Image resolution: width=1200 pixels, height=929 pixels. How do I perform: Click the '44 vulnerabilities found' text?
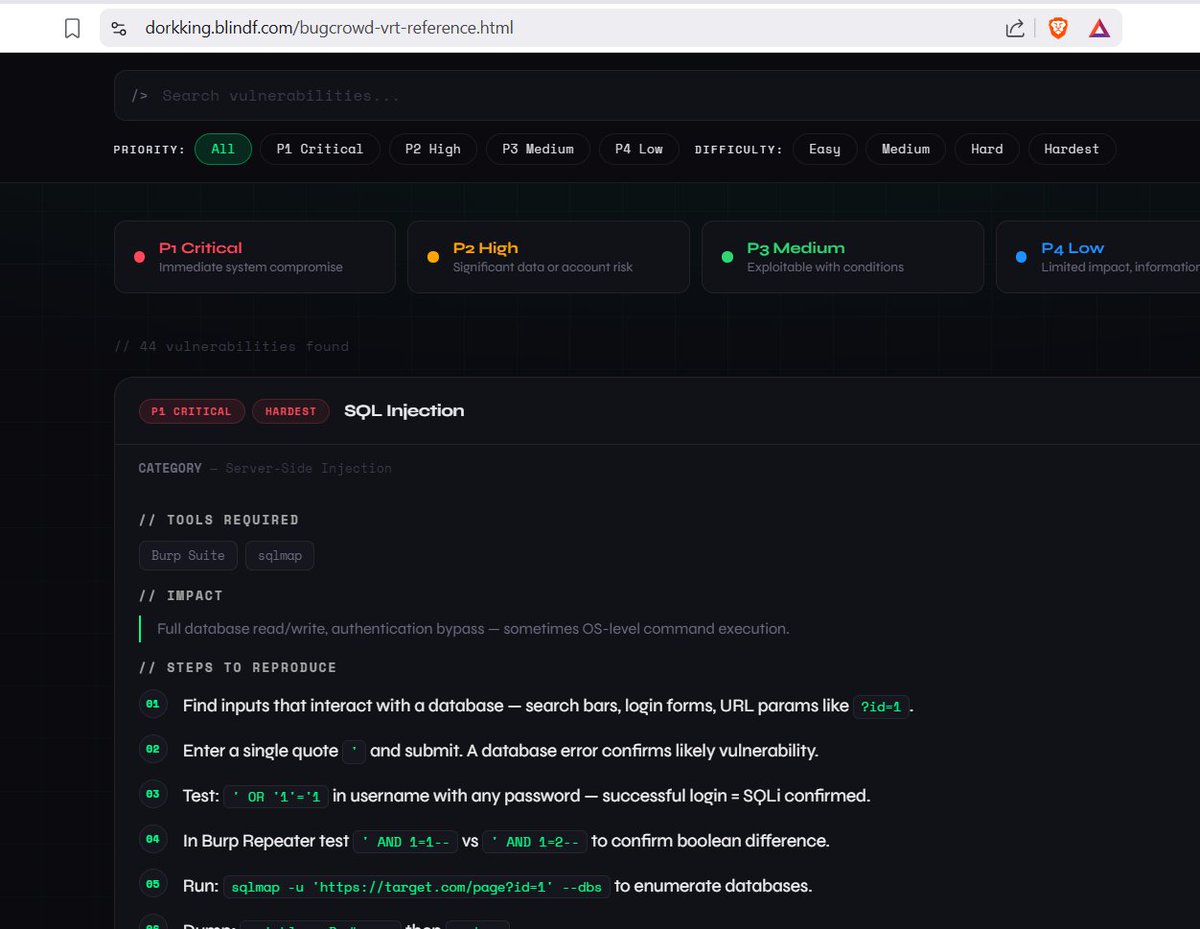tap(232, 347)
